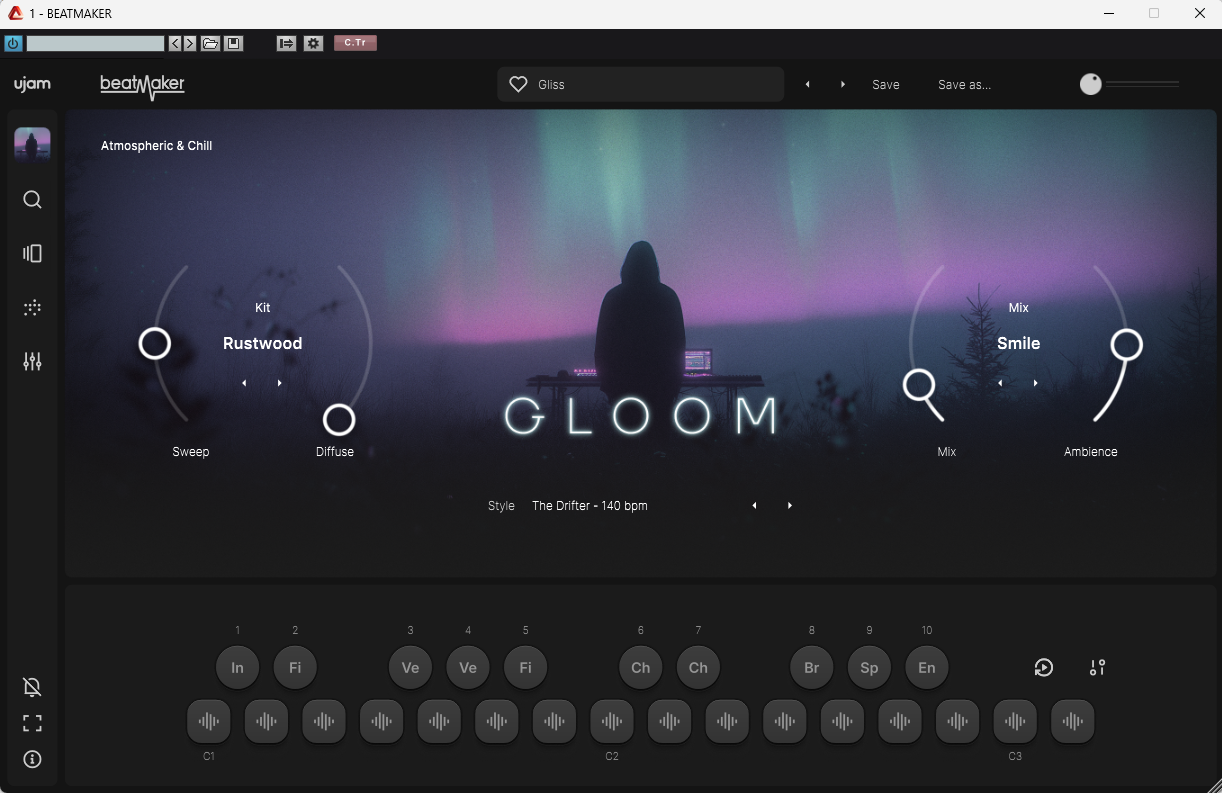Click Save as... button
The image size is (1222, 793).
click(x=964, y=85)
